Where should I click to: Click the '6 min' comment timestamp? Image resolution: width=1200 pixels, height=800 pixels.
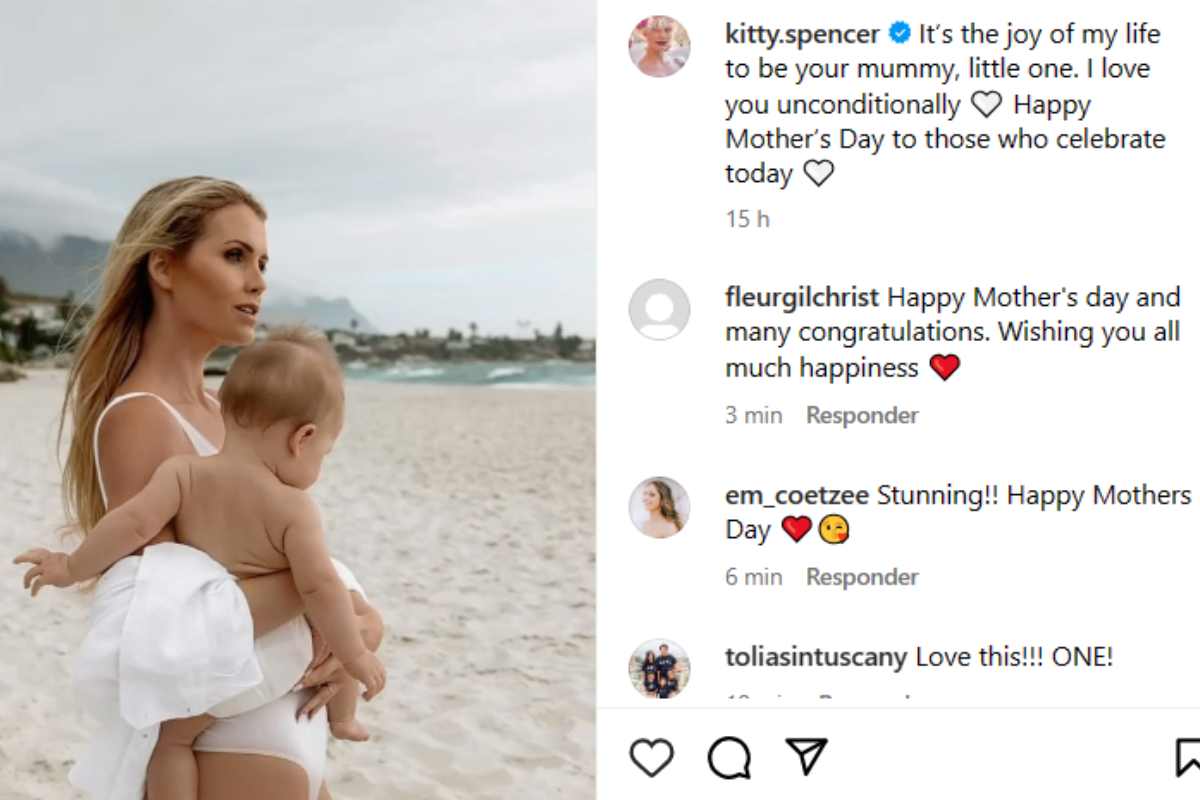pyautogui.click(x=754, y=577)
